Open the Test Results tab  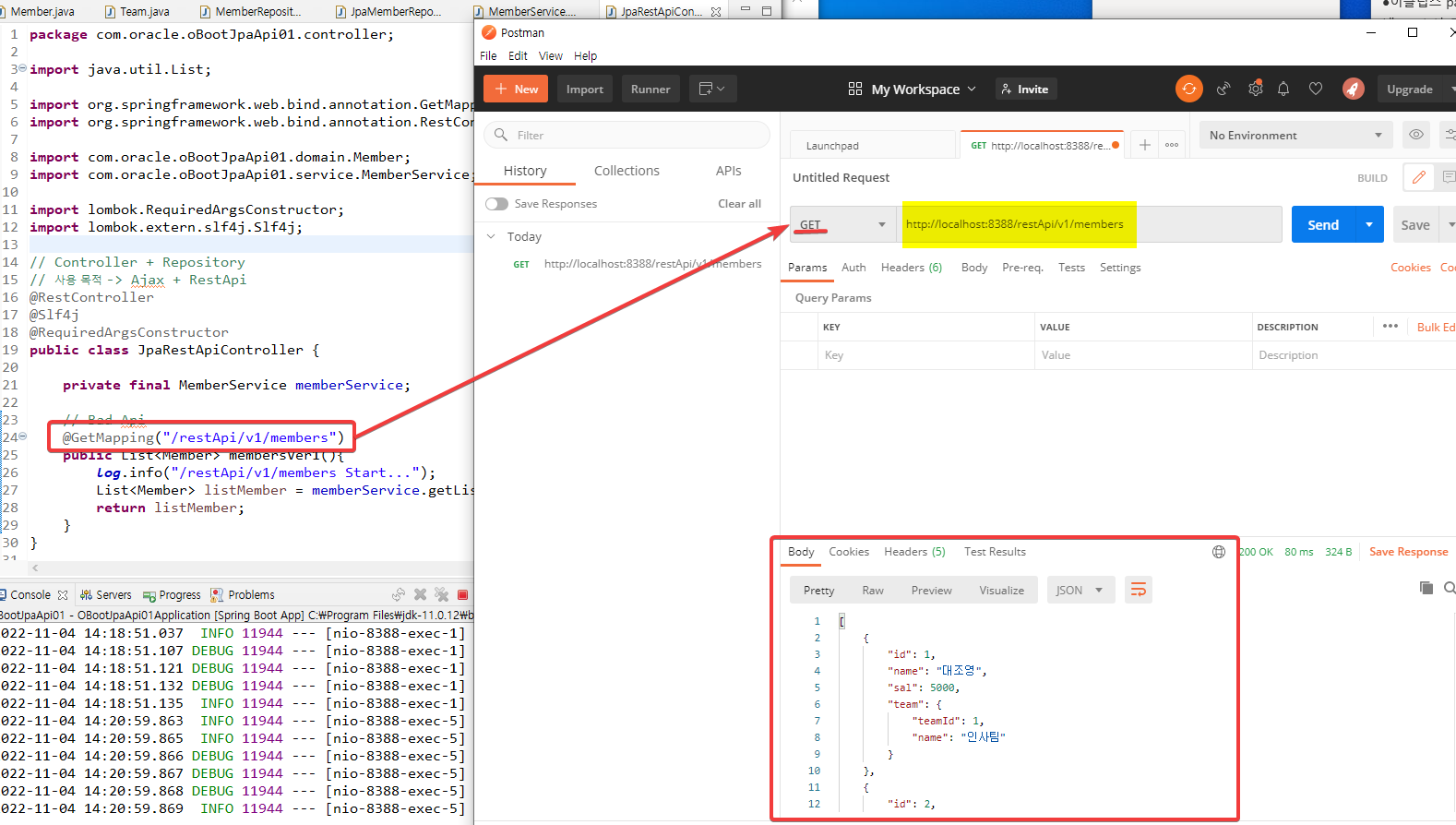pos(995,552)
